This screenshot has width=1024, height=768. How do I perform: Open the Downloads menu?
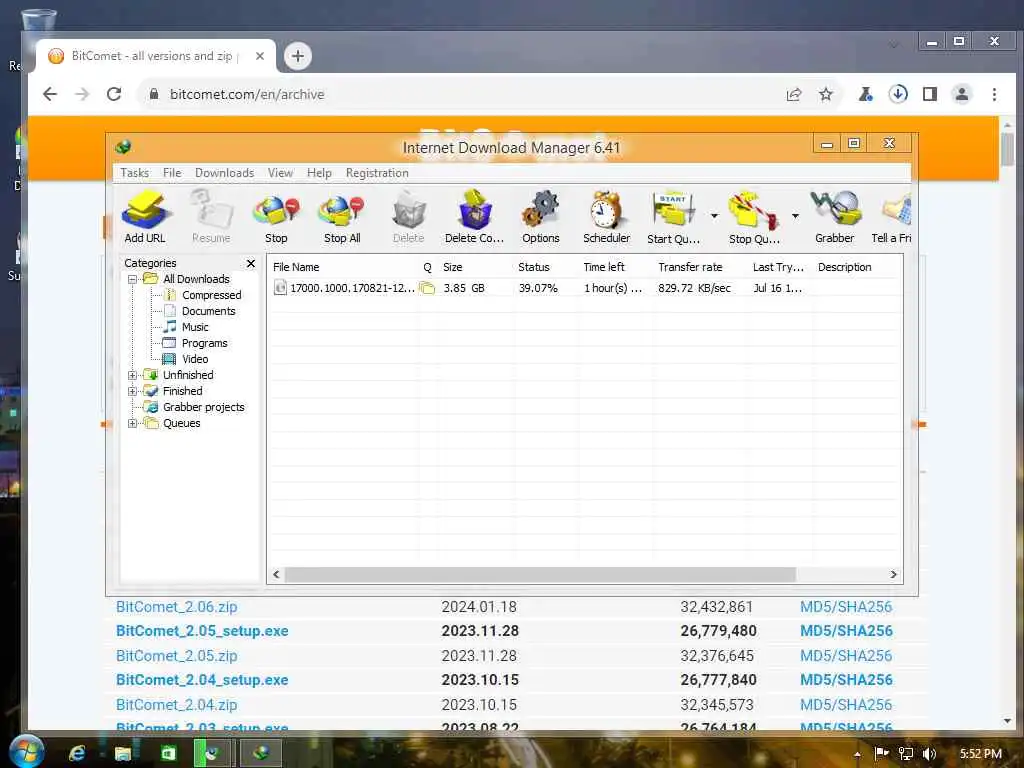point(224,173)
